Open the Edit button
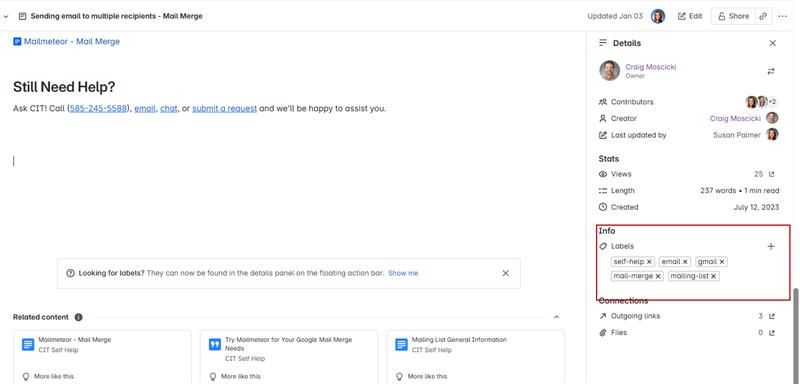The height and width of the screenshot is (384, 800). click(690, 16)
